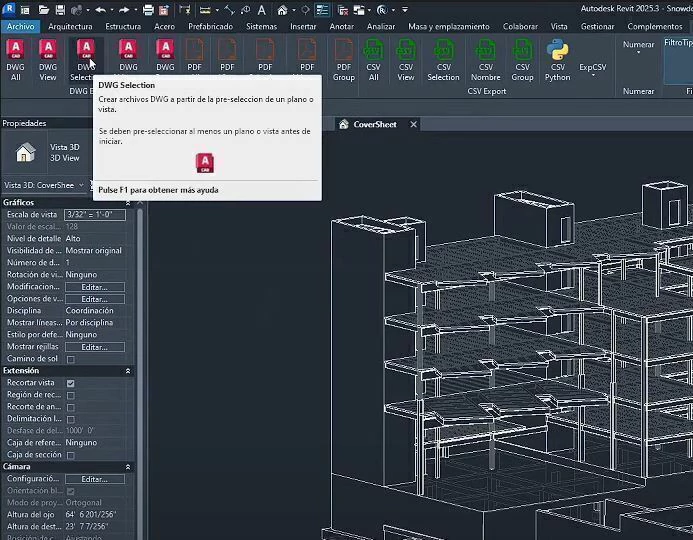693x540 pixels.
Task: Switch to the Arquitectura ribbon tab
Action: pos(70,27)
